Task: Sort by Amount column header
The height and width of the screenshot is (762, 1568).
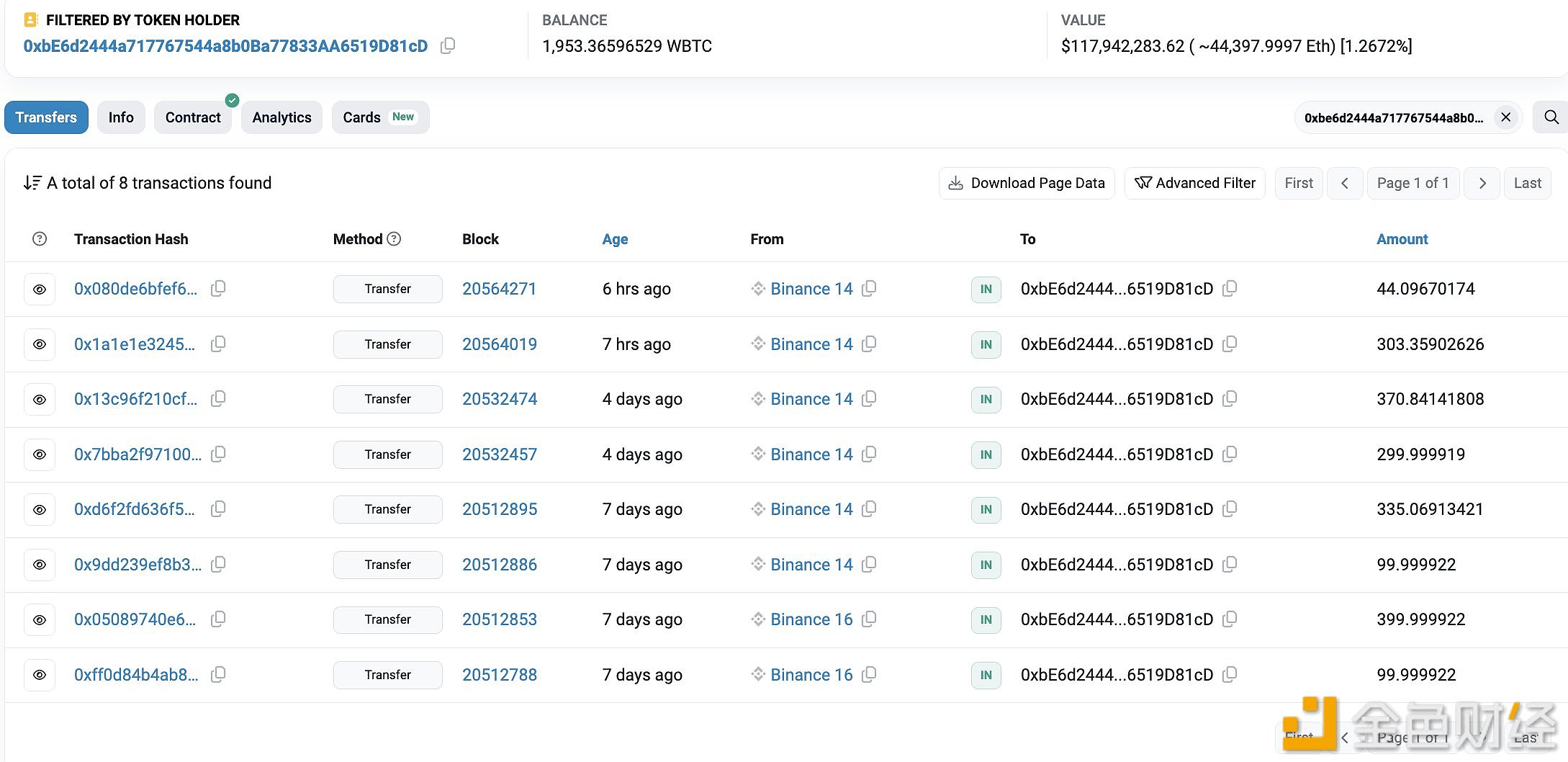Action: (1402, 239)
